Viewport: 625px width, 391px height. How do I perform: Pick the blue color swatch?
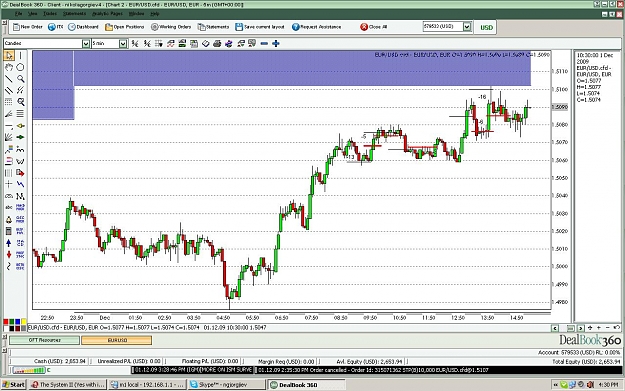tap(18, 322)
